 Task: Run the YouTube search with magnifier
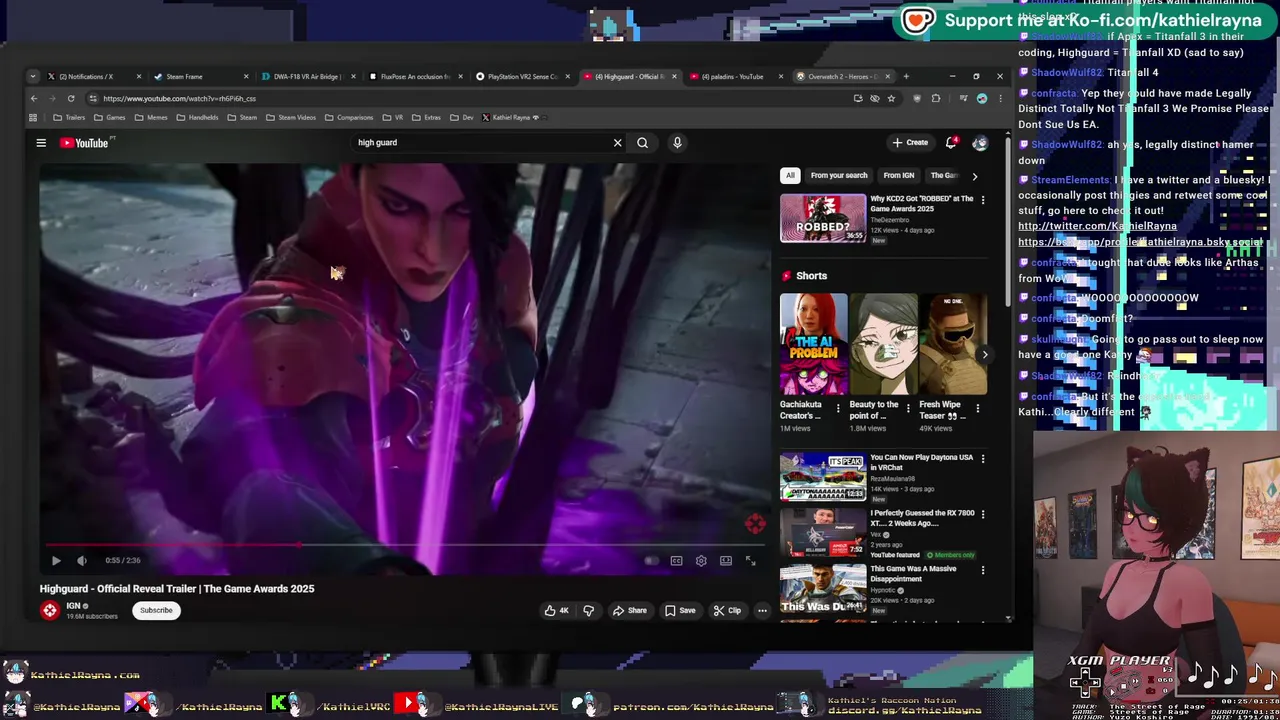pos(642,143)
